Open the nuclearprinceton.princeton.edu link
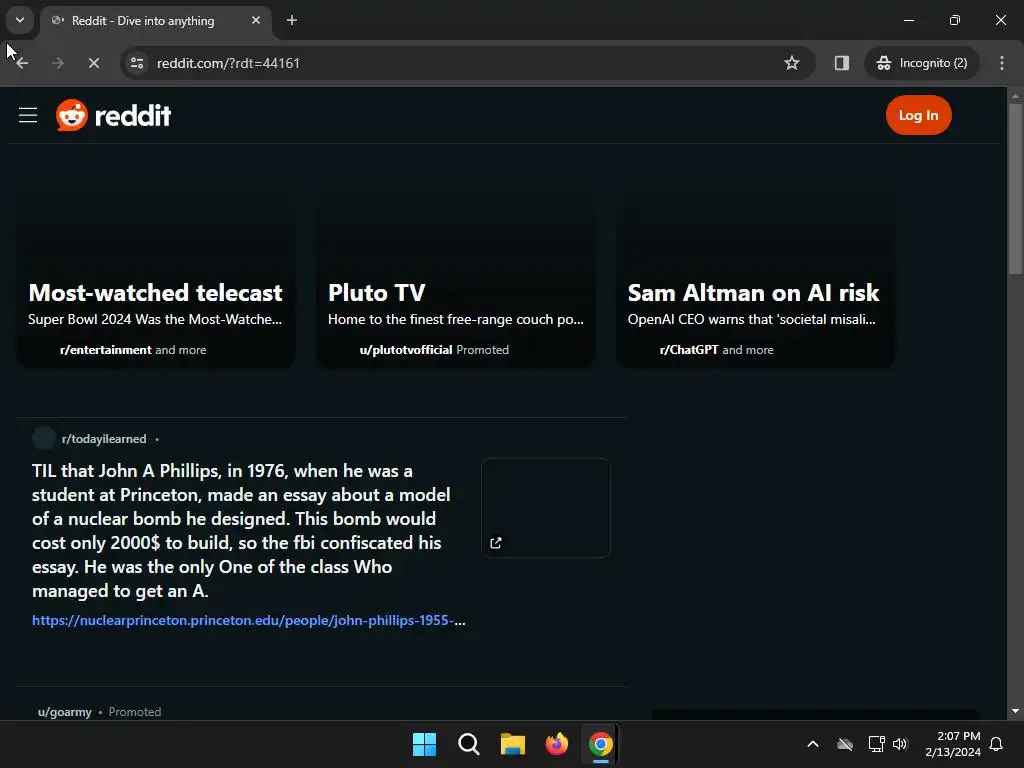 click(x=249, y=620)
